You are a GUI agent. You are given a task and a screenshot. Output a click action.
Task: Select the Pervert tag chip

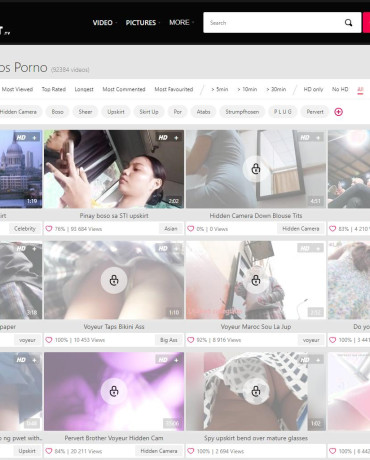pyautogui.click(x=315, y=112)
